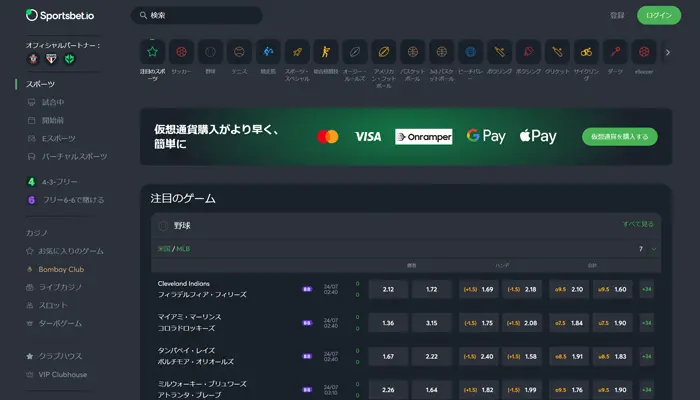Go to 開始前 upcoming matches in sidebar
700x400 pixels.
coord(46,120)
